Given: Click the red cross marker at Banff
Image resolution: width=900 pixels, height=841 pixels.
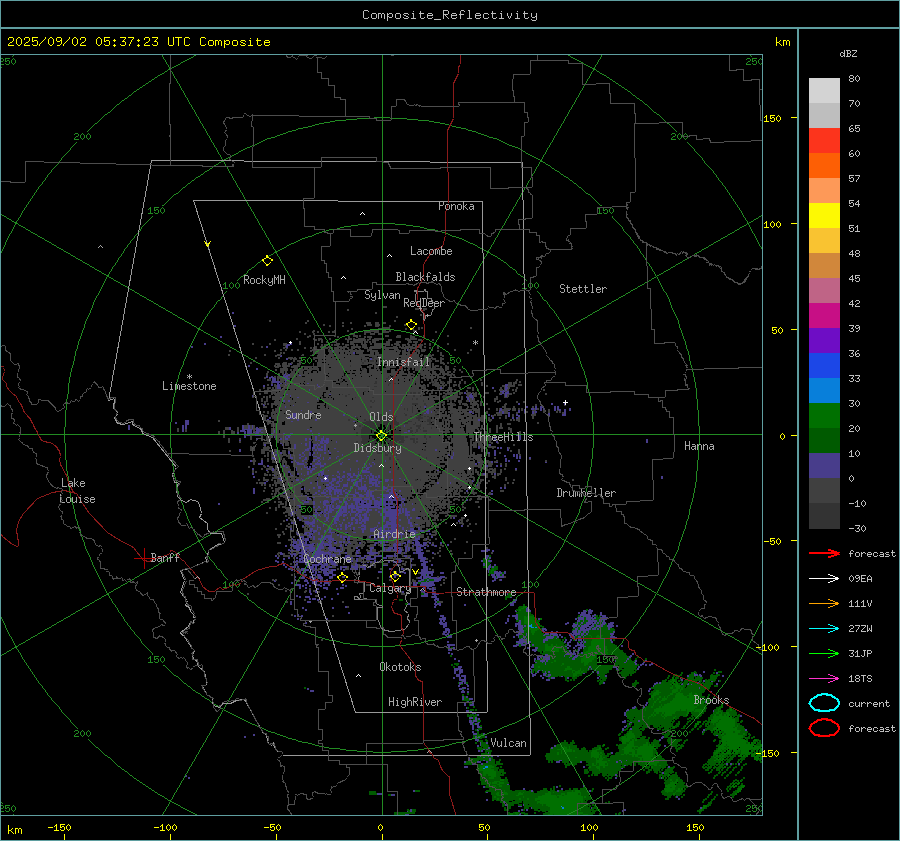Looking at the screenshot, I should [143, 557].
